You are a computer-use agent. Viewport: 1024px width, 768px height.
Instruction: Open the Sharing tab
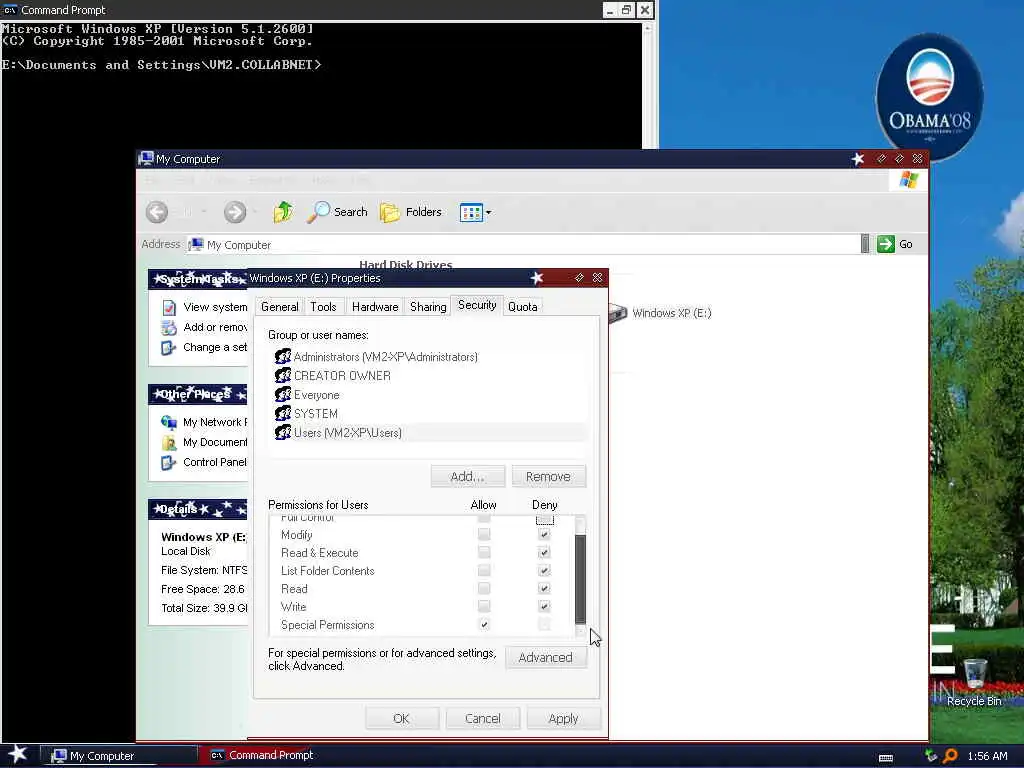coord(428,307)
